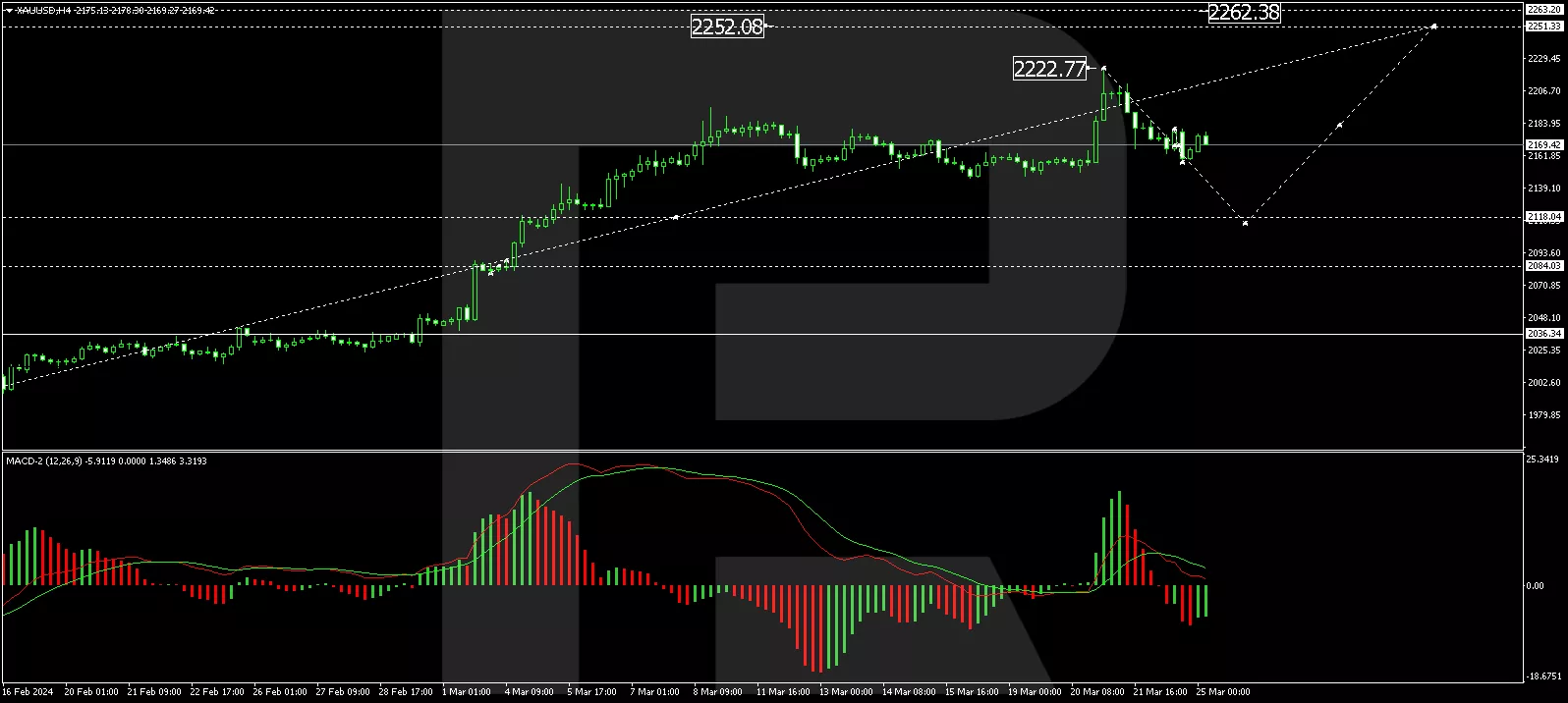Click the forecast target point near 2251.33

[1433, 27]
